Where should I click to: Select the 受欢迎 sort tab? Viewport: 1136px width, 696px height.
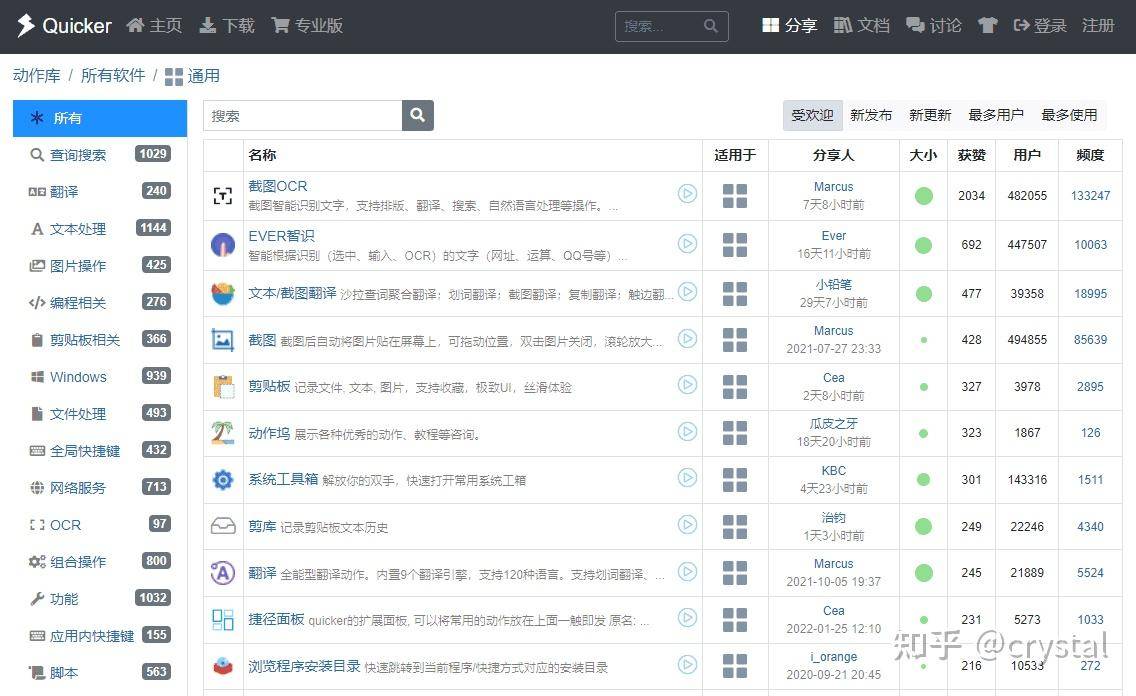coord(812,115)
